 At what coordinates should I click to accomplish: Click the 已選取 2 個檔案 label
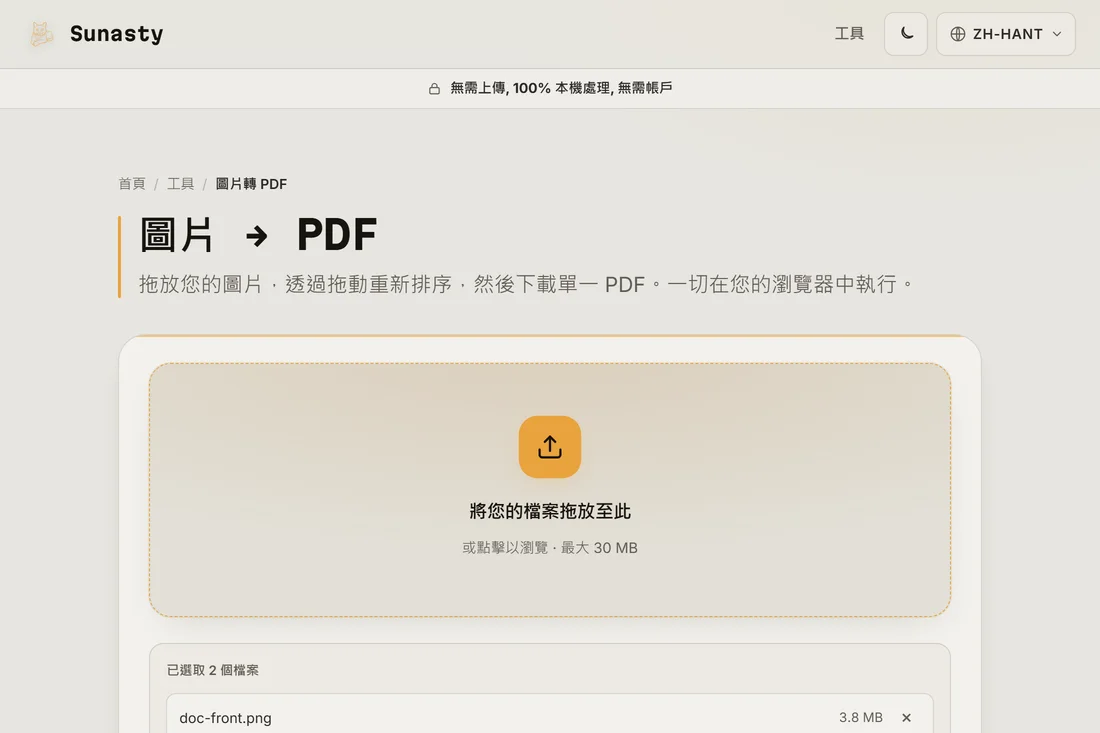click(213, 670)
